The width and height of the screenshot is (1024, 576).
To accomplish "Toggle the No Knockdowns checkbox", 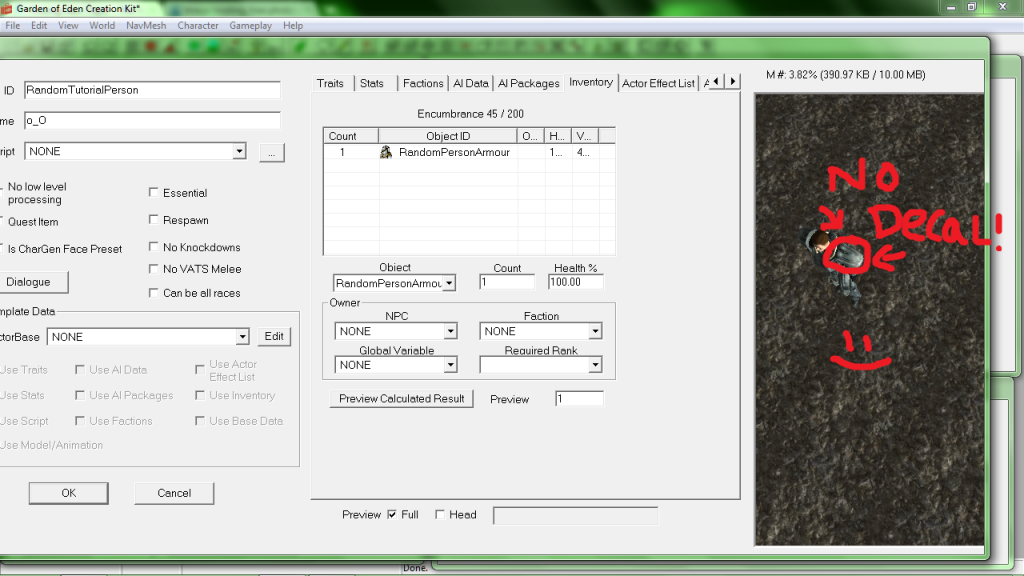I will tap(153, 247).
